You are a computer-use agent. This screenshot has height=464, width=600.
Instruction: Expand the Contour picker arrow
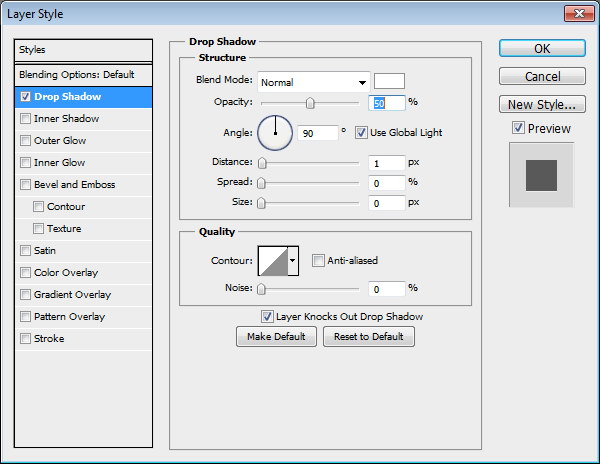[293, 261]
